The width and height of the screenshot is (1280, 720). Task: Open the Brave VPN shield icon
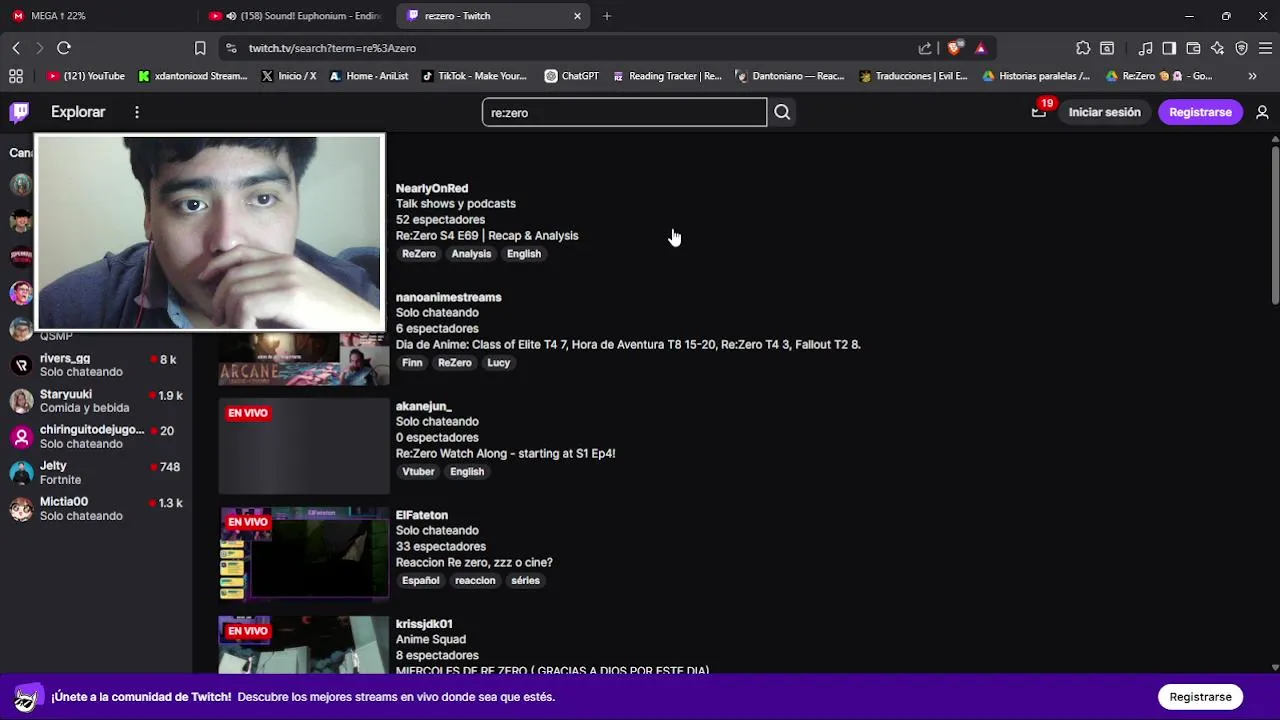click(x=1241, y=48)
